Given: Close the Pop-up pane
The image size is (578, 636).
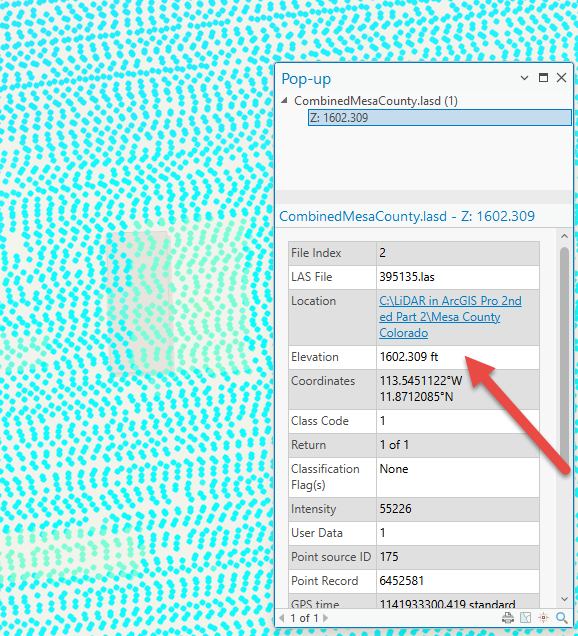Looking at the screenshot, I should (x=561, y=77).
